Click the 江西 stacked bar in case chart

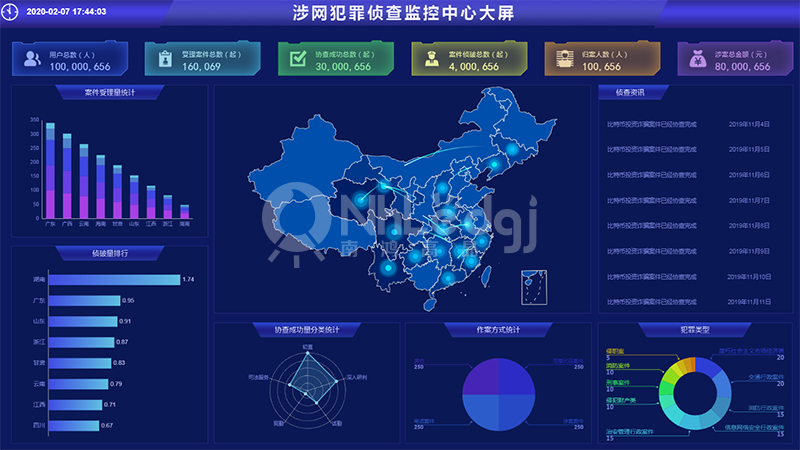(151, 203)
